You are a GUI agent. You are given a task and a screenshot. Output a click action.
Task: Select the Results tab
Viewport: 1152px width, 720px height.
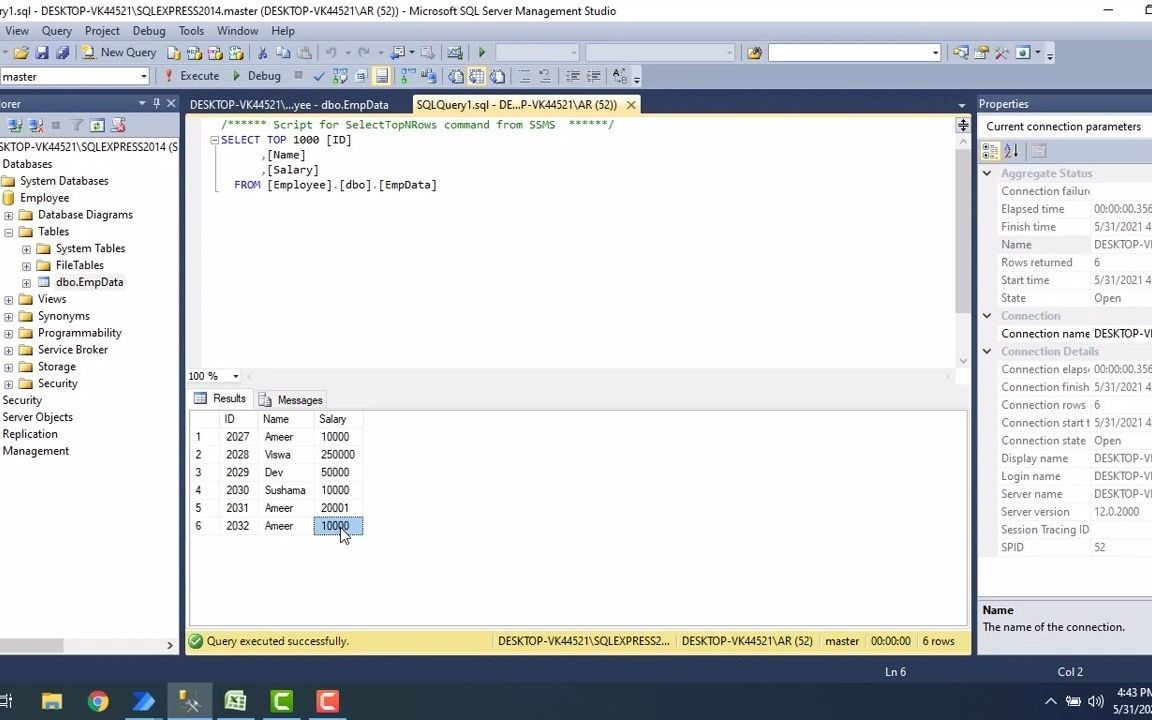coord(220,398)
